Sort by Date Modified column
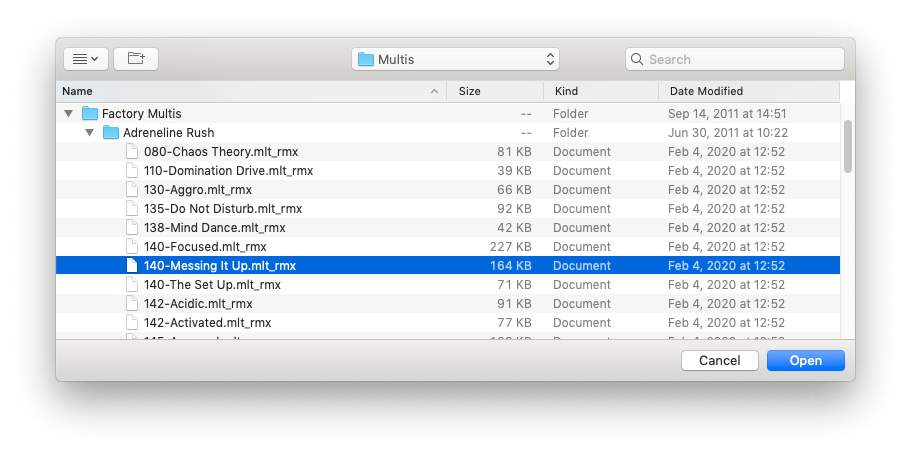Image resolution: width=911 pixels, height=455 pixels. [x=745, y=91]
